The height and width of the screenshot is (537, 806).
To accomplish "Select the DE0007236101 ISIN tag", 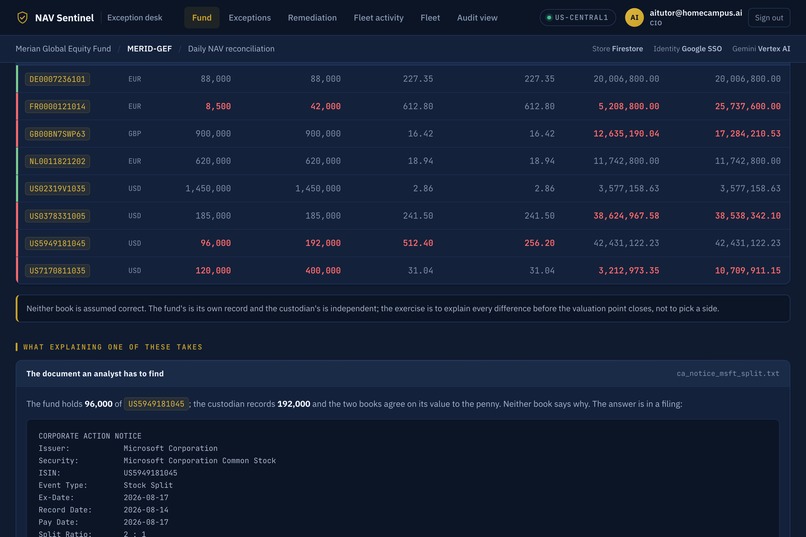I will (x=58, y=79).
